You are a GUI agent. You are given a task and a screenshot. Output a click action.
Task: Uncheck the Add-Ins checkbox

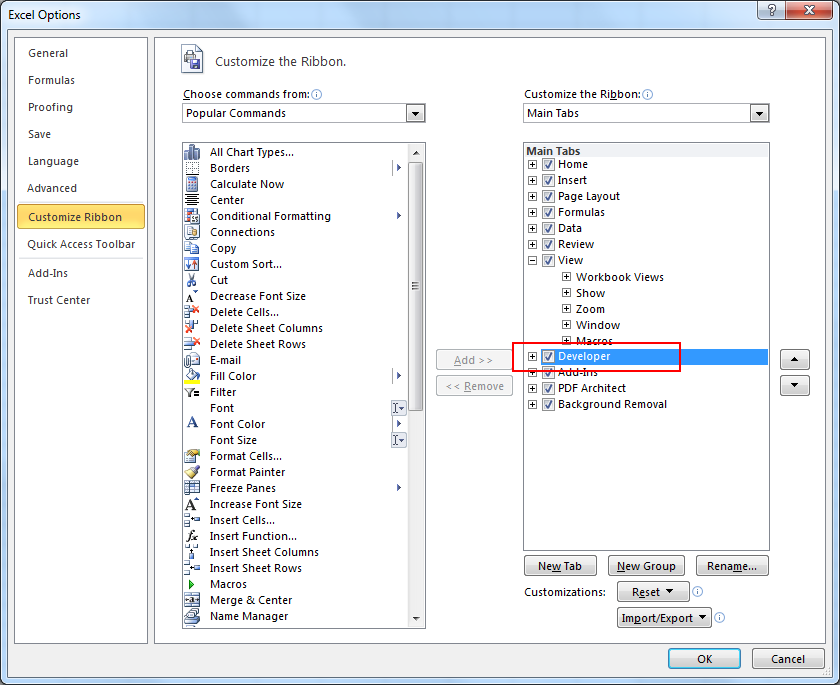(x=547, y=372)
